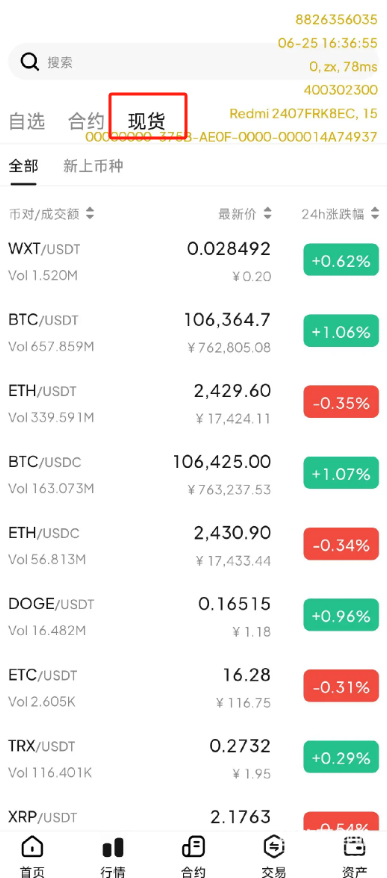The width and height of the screenshot is (387, 878).
Task: Click the +0.29% TRX/USDT change button
Action: tap(341, 758)
